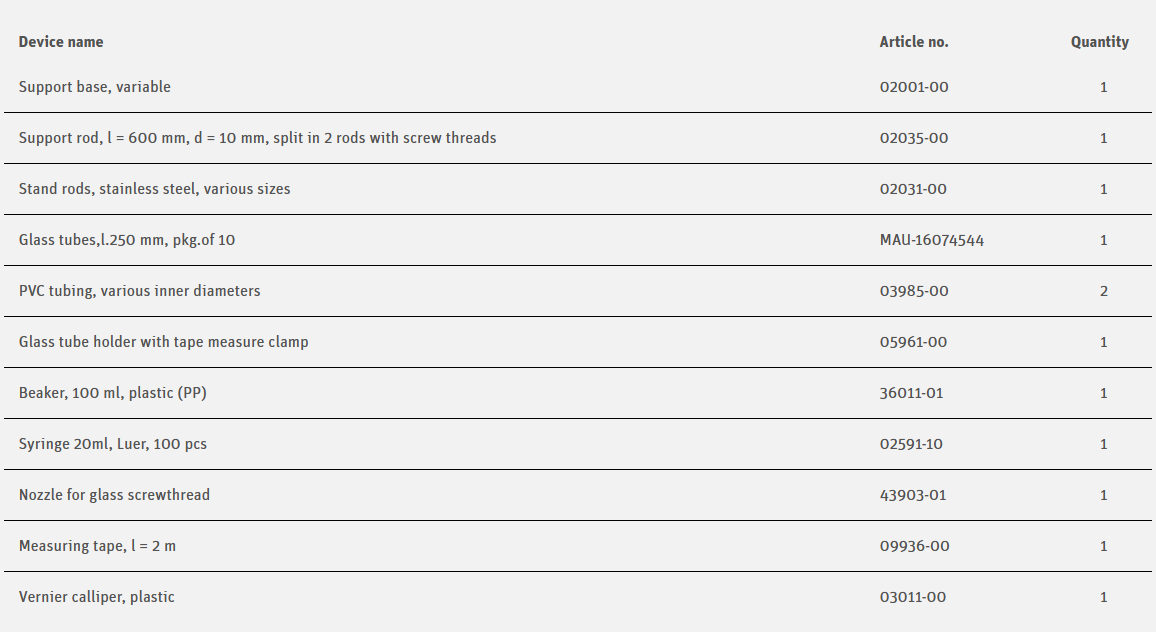
Task: Click the Device name column header
Action: (61, 42)
